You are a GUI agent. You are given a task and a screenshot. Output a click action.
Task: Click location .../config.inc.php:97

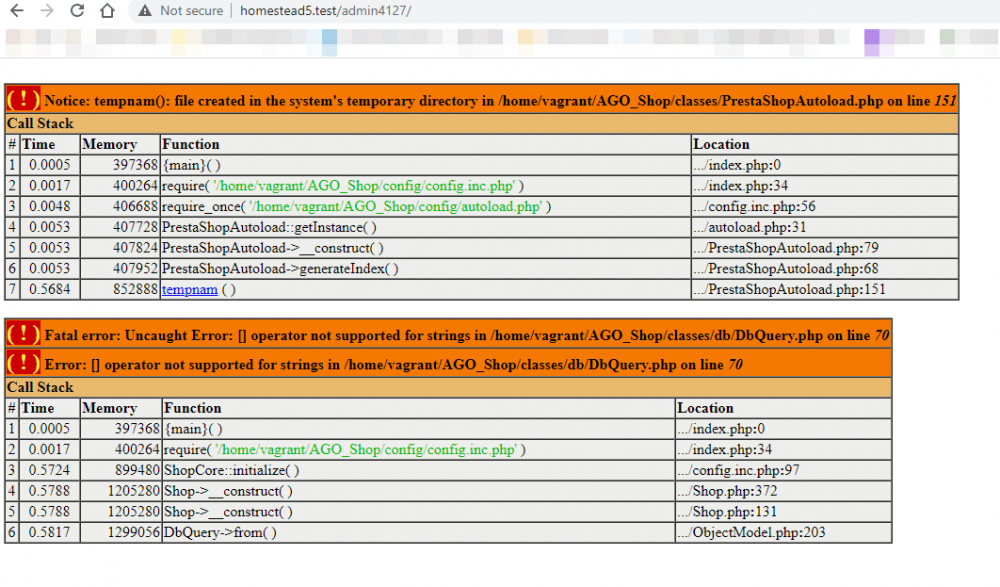point(738,470)
